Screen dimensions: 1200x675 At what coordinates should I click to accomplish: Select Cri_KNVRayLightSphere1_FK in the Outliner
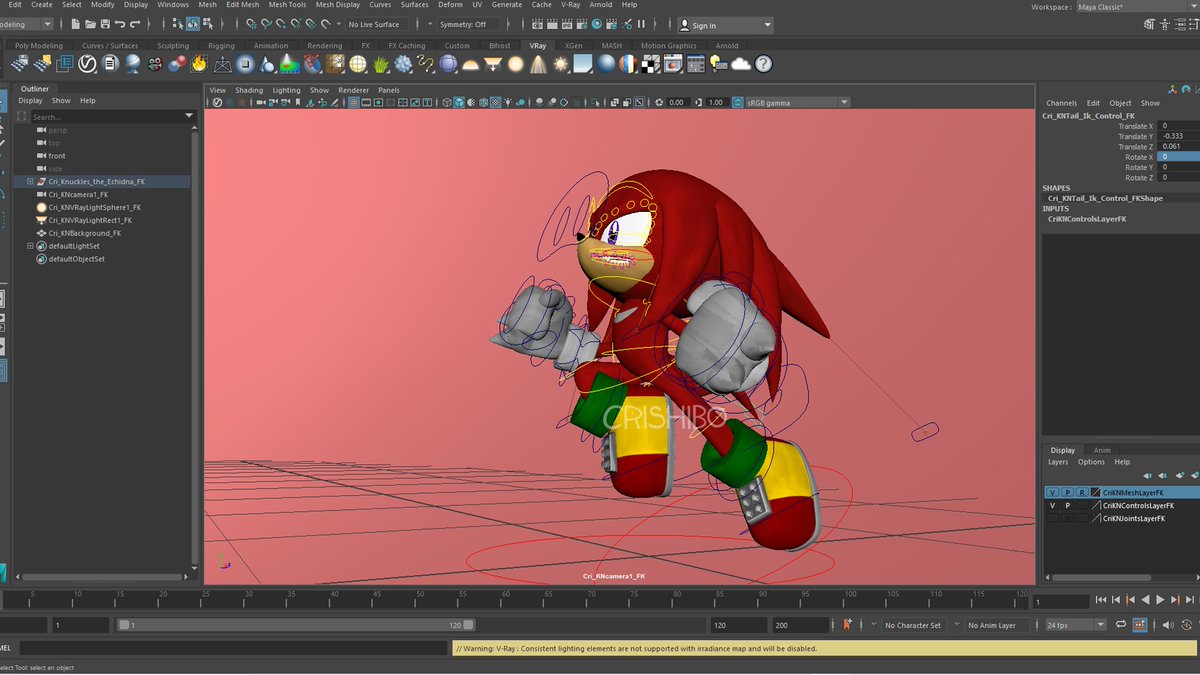95,207
